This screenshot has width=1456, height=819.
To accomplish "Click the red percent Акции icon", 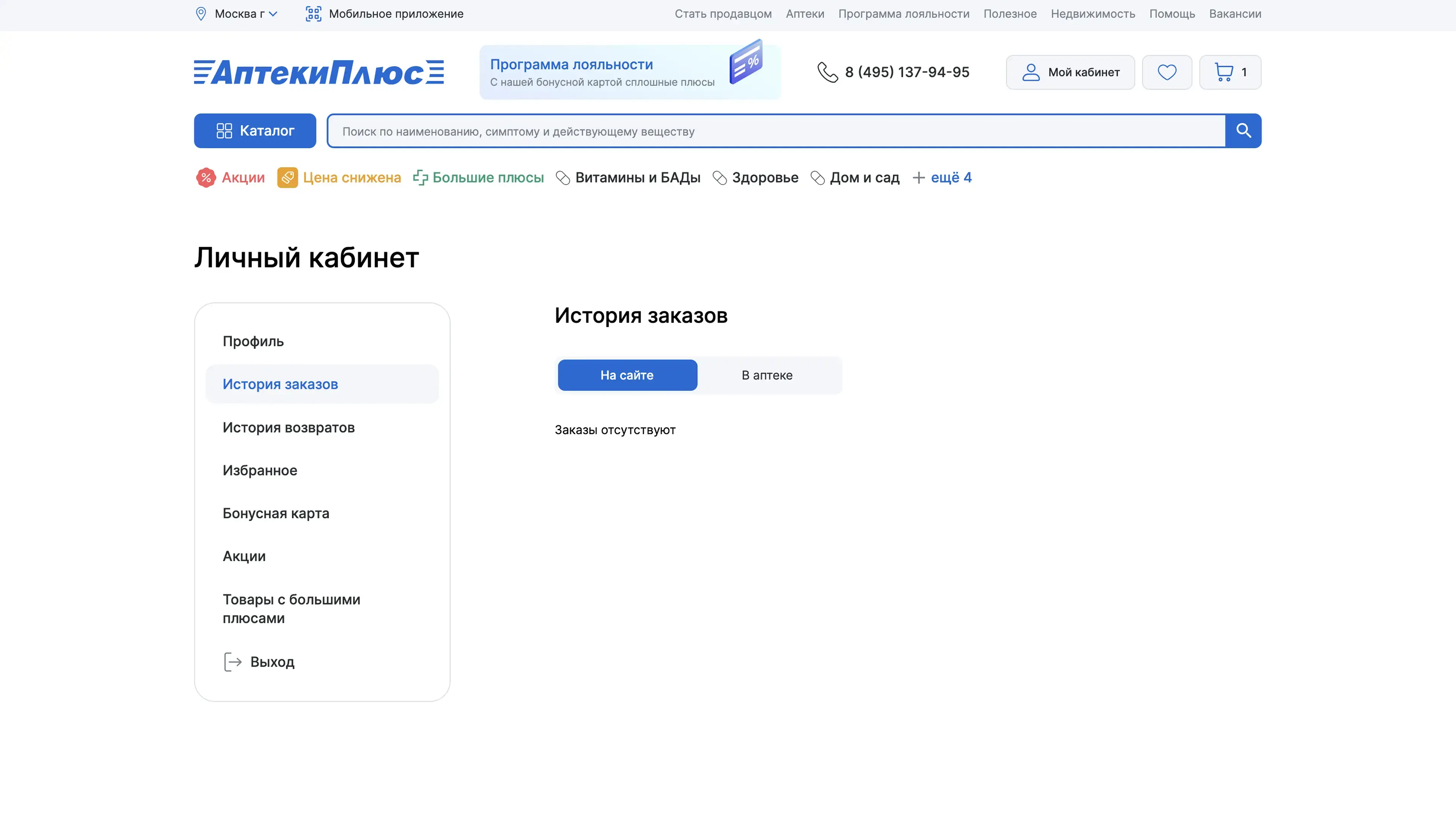I will 206,177.
